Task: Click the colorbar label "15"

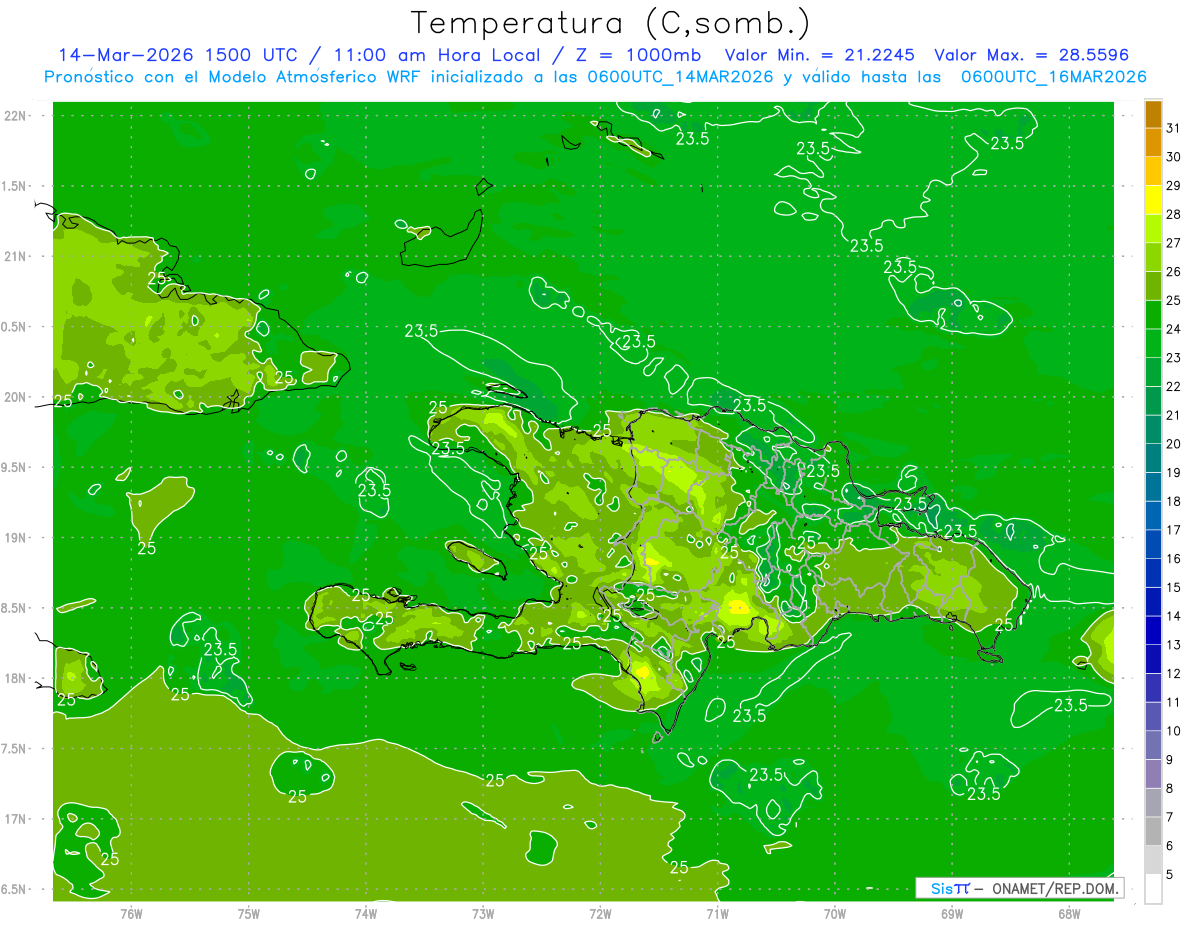Action: 1174,587
